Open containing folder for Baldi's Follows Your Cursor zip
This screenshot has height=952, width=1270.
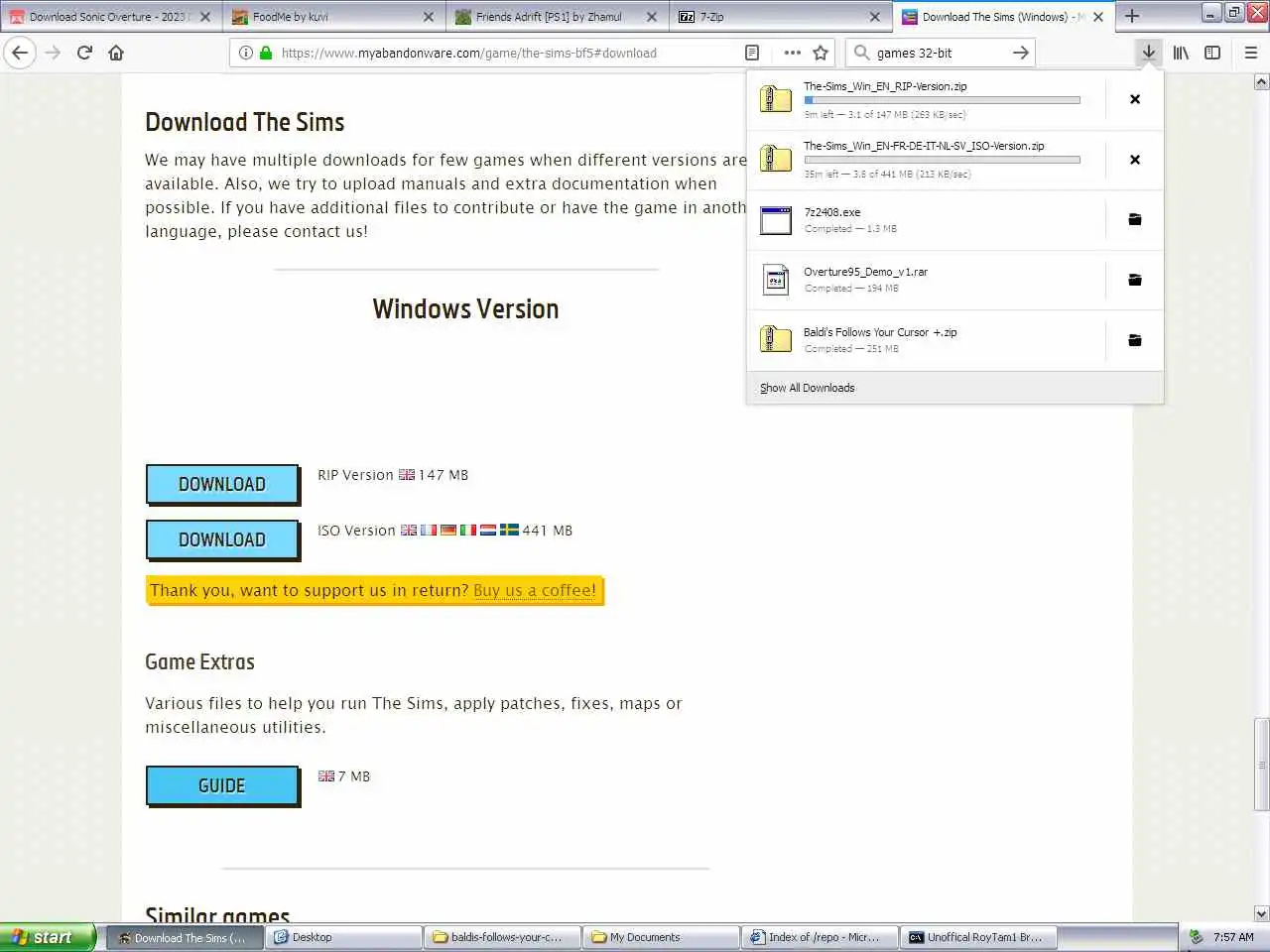coord(1135,340)
